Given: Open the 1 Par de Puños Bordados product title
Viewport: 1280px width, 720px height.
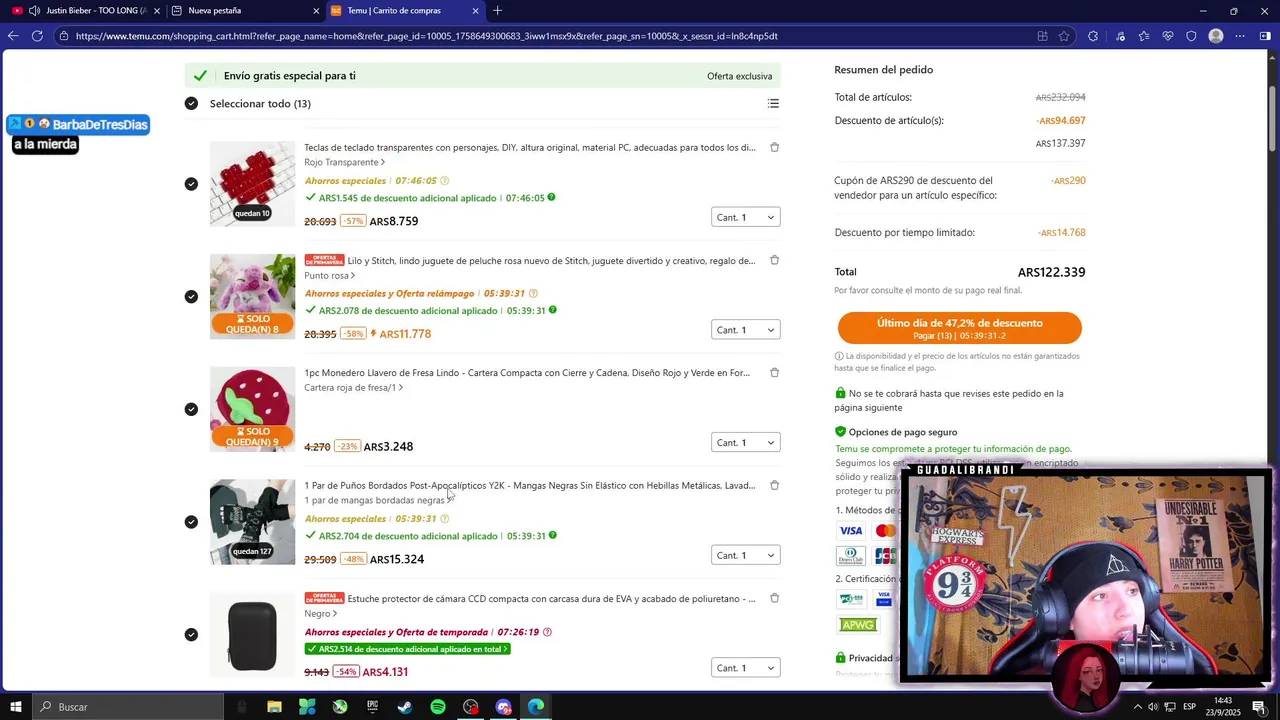Looking at the screenshot, I should click(530, 486).
